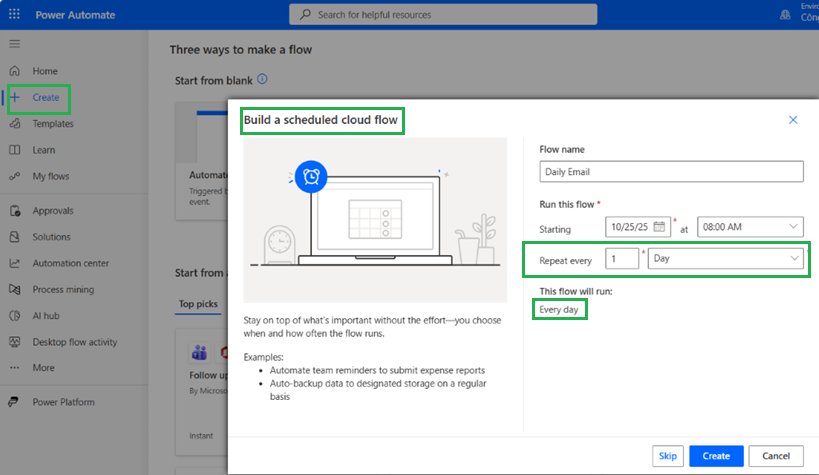Open Power Platform link
The height and width of the screenshot is (475, 819).
64,402
